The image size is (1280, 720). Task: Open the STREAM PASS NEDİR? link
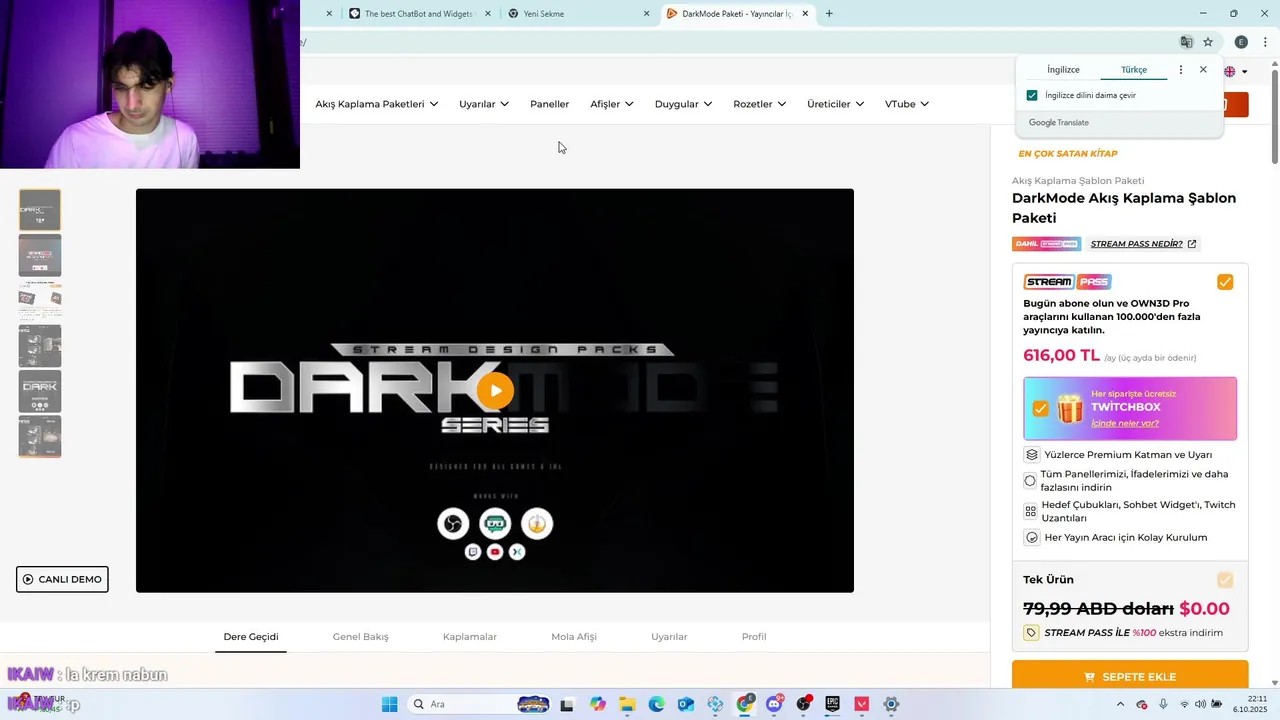pyautogui.click(x=1136, y=244)
